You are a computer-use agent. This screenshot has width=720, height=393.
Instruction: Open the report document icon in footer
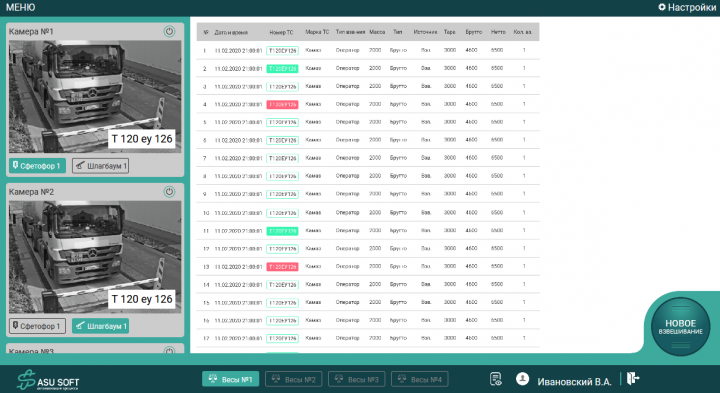(495, 379)
